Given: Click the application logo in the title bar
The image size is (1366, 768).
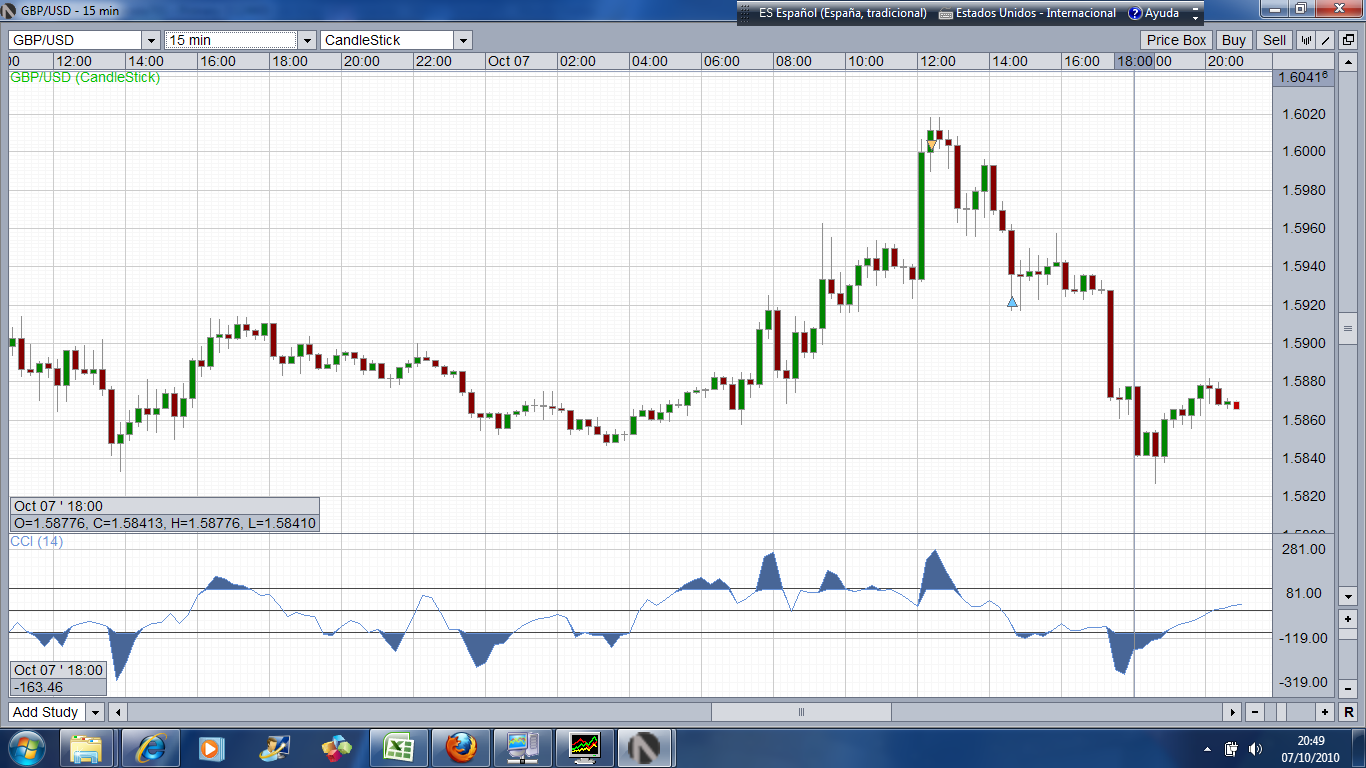Looking at the screenshot, I should 10,10.
